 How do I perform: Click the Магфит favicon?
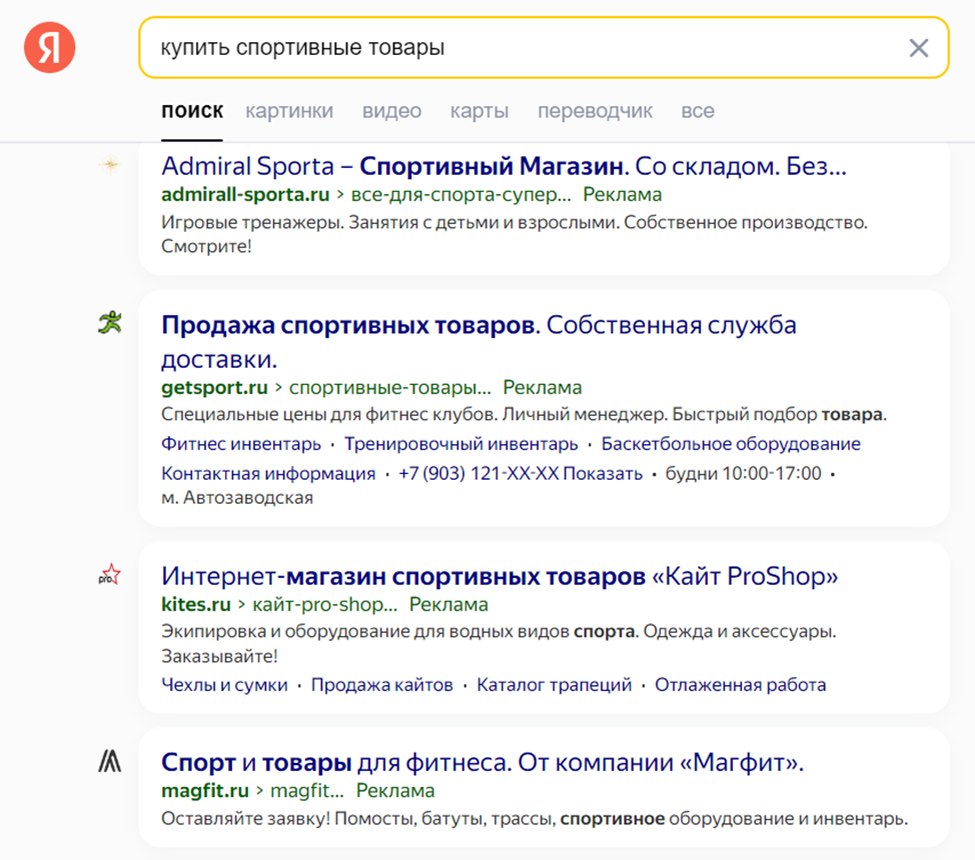coord(109,761)
